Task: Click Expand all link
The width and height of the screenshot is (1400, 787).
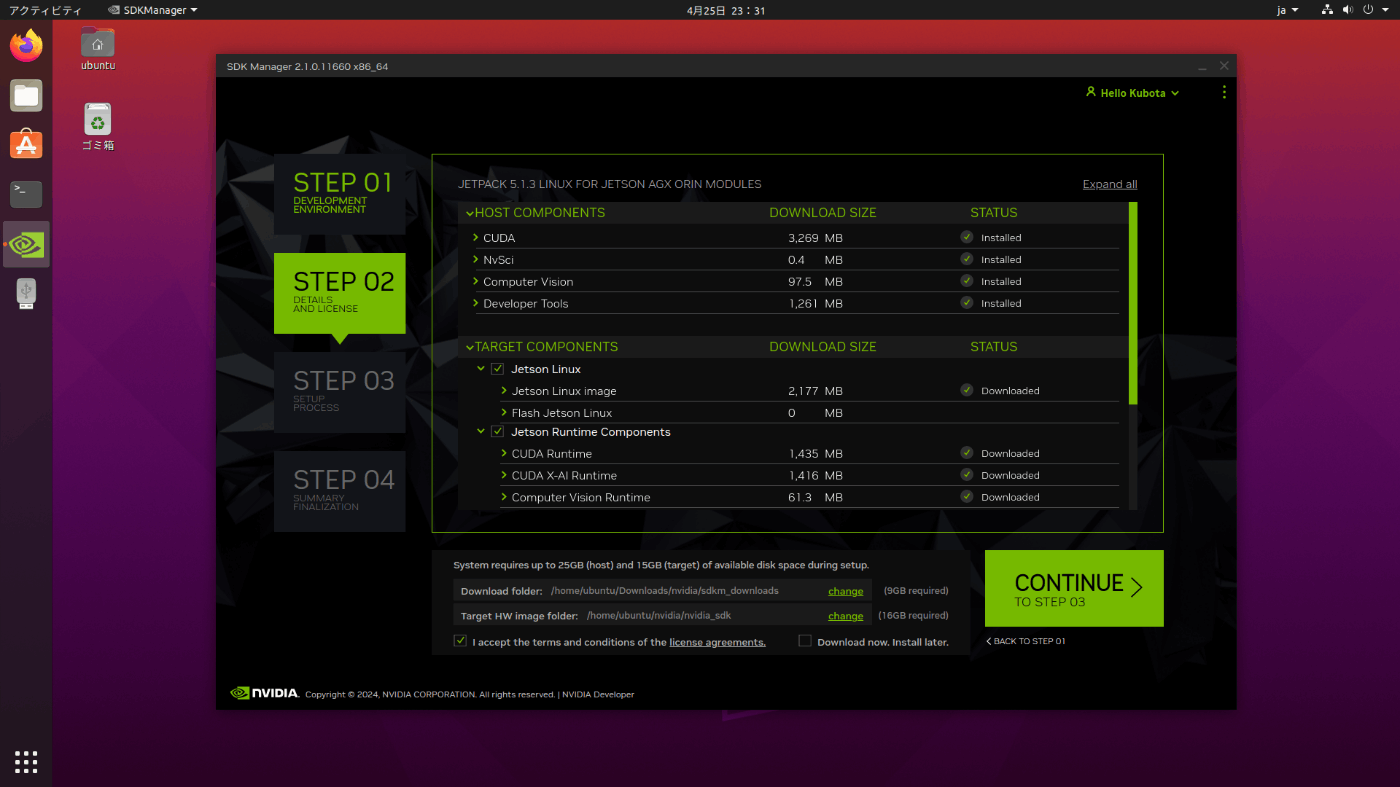Action: coord(1110,184)
